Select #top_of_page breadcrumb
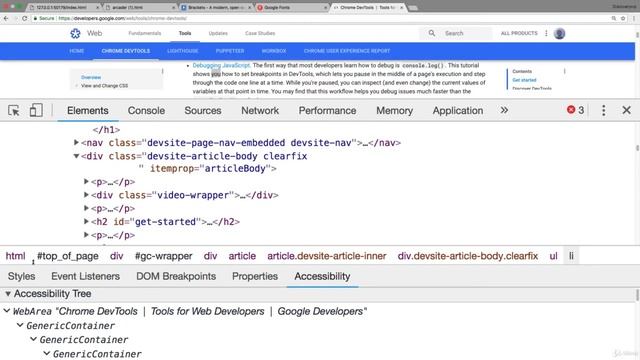Image resolution: width=640 pixels, height=360 pixels. coord(67,256)
